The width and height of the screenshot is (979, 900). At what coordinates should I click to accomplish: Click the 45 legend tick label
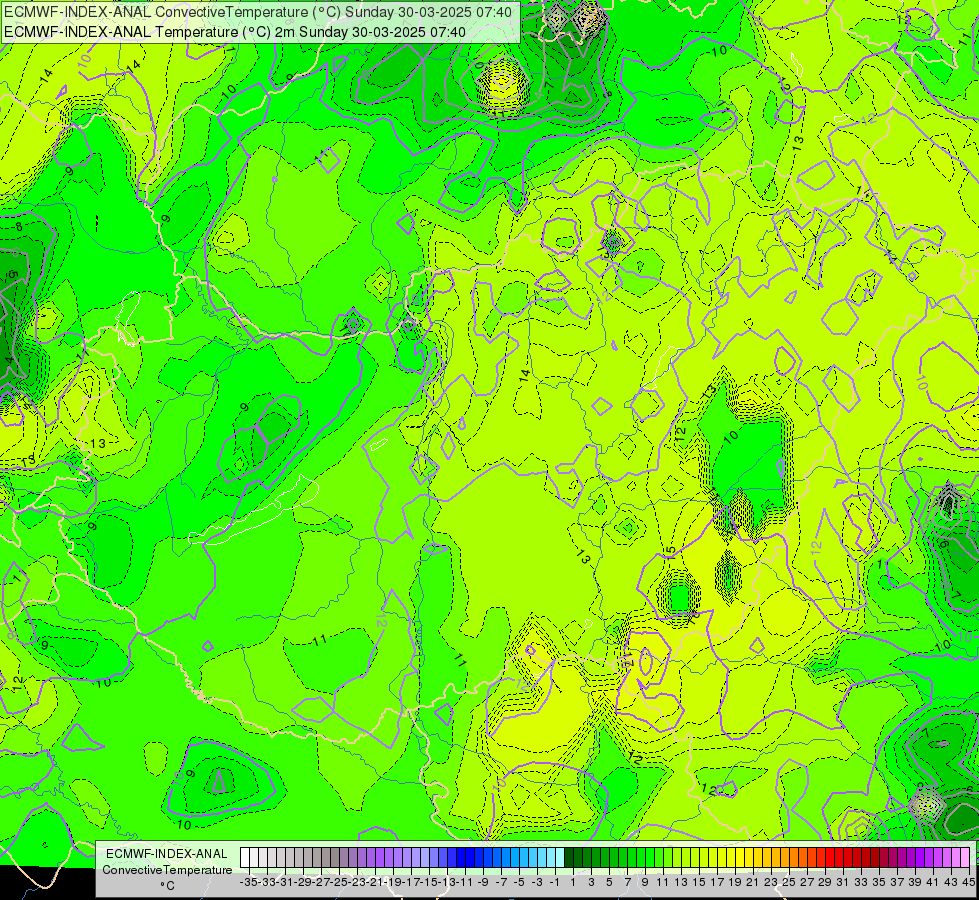tap(968, 882)
